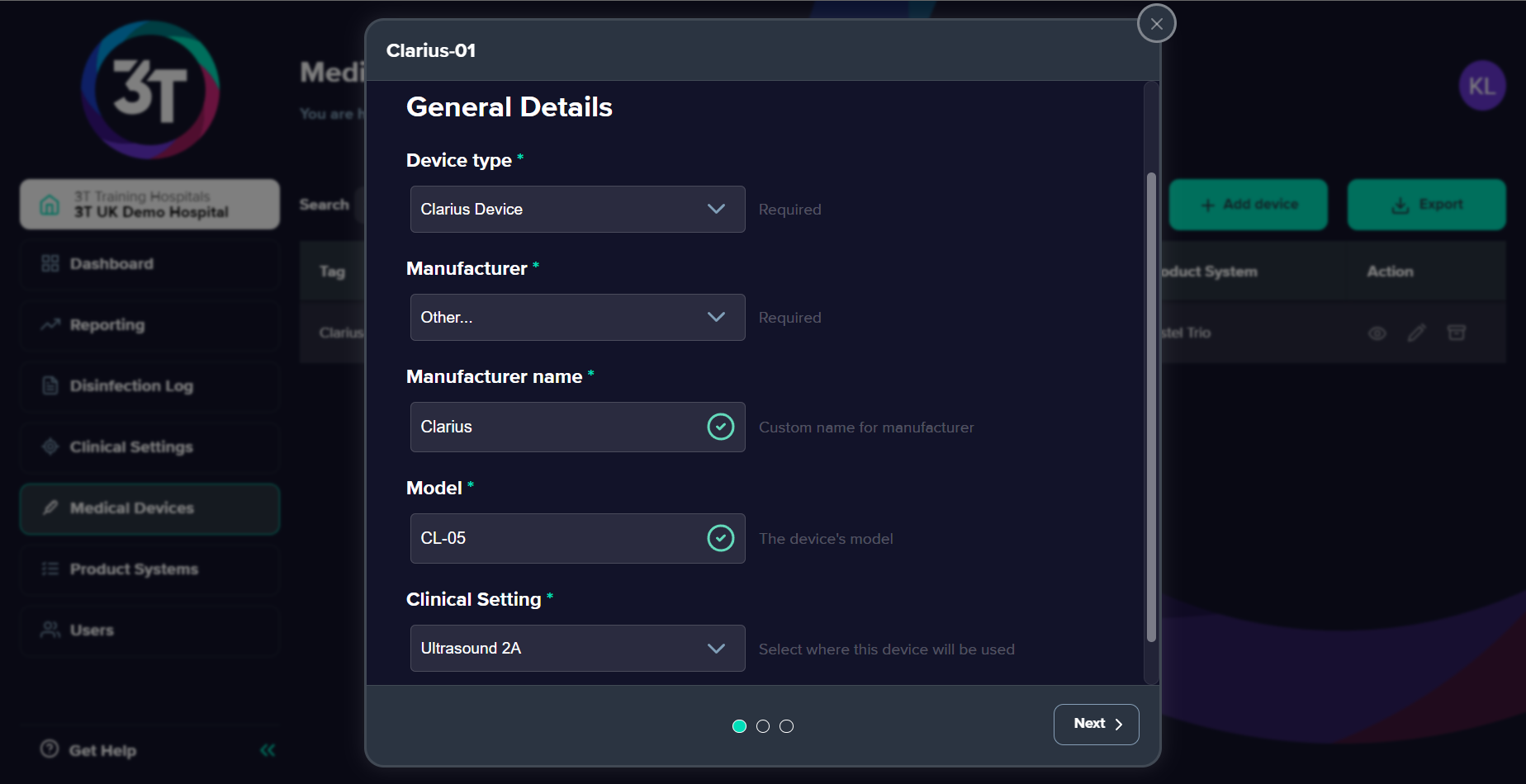Edit the Model field CL-05
1526x784 pixels.
pyautogui.click(x=577, y=538)
